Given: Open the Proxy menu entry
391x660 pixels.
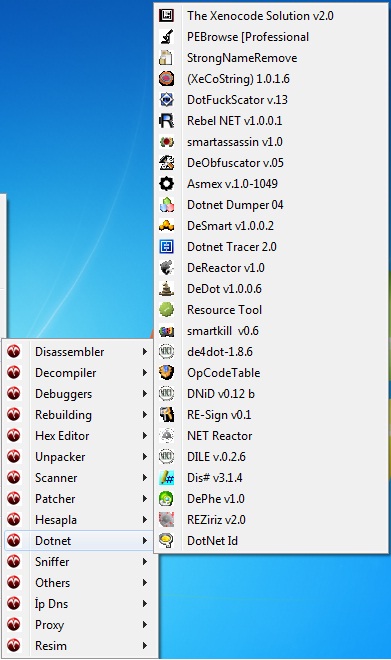Looking at the screenshot, I should click(80, 625).
